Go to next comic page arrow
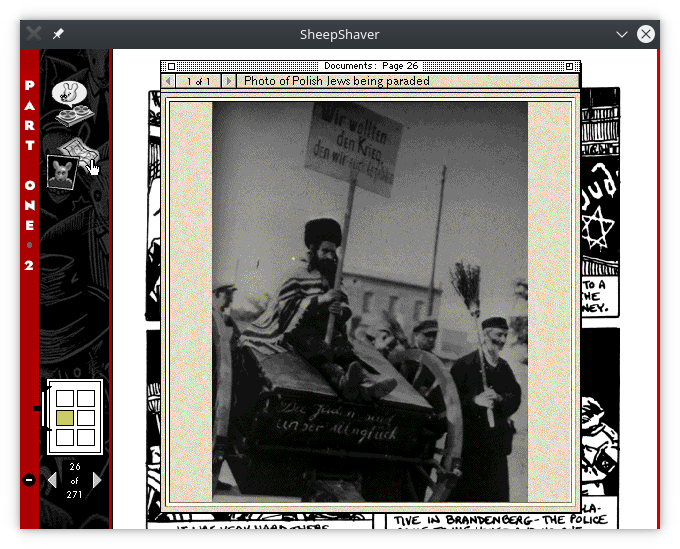The image size is (680, 549). click(97, 481)
